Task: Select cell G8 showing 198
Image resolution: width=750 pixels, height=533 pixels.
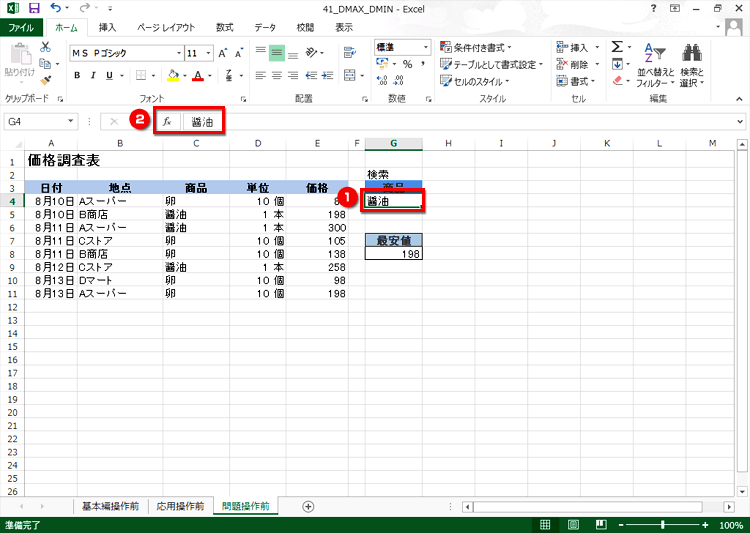Action: click(x=394, y=254)
